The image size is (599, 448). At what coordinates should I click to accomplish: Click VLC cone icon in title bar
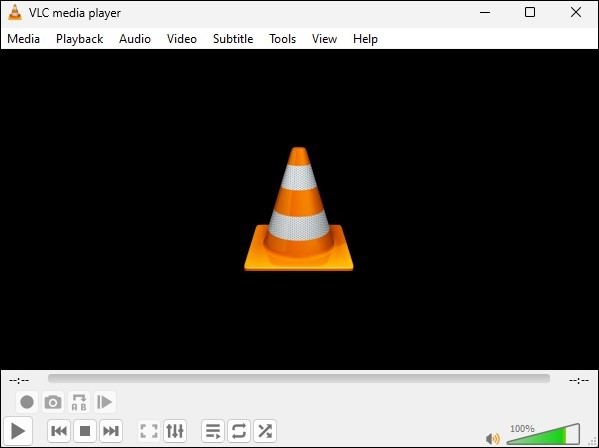[x=15, y=13]
